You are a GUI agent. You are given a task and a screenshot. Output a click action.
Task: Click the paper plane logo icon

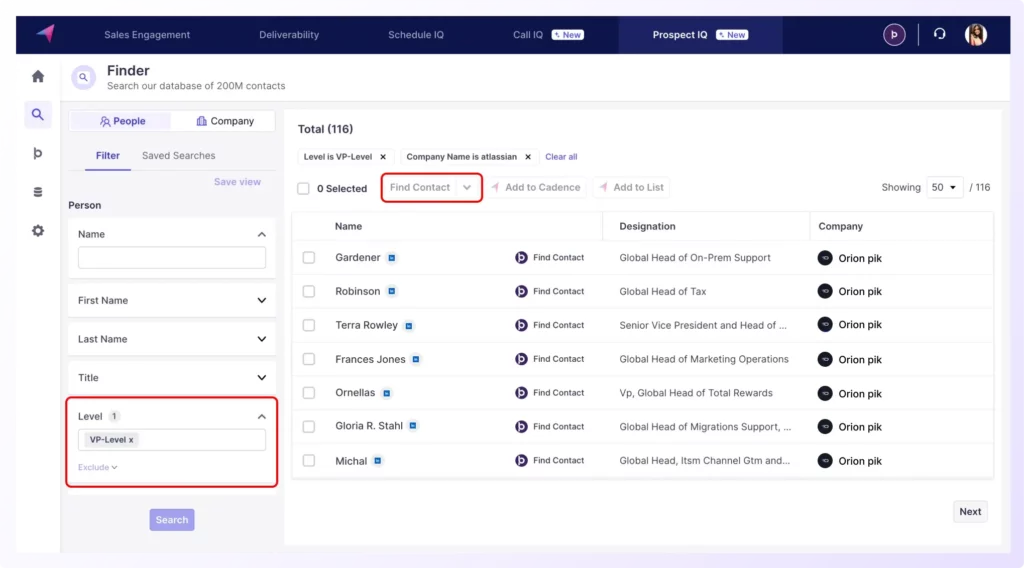46,34
